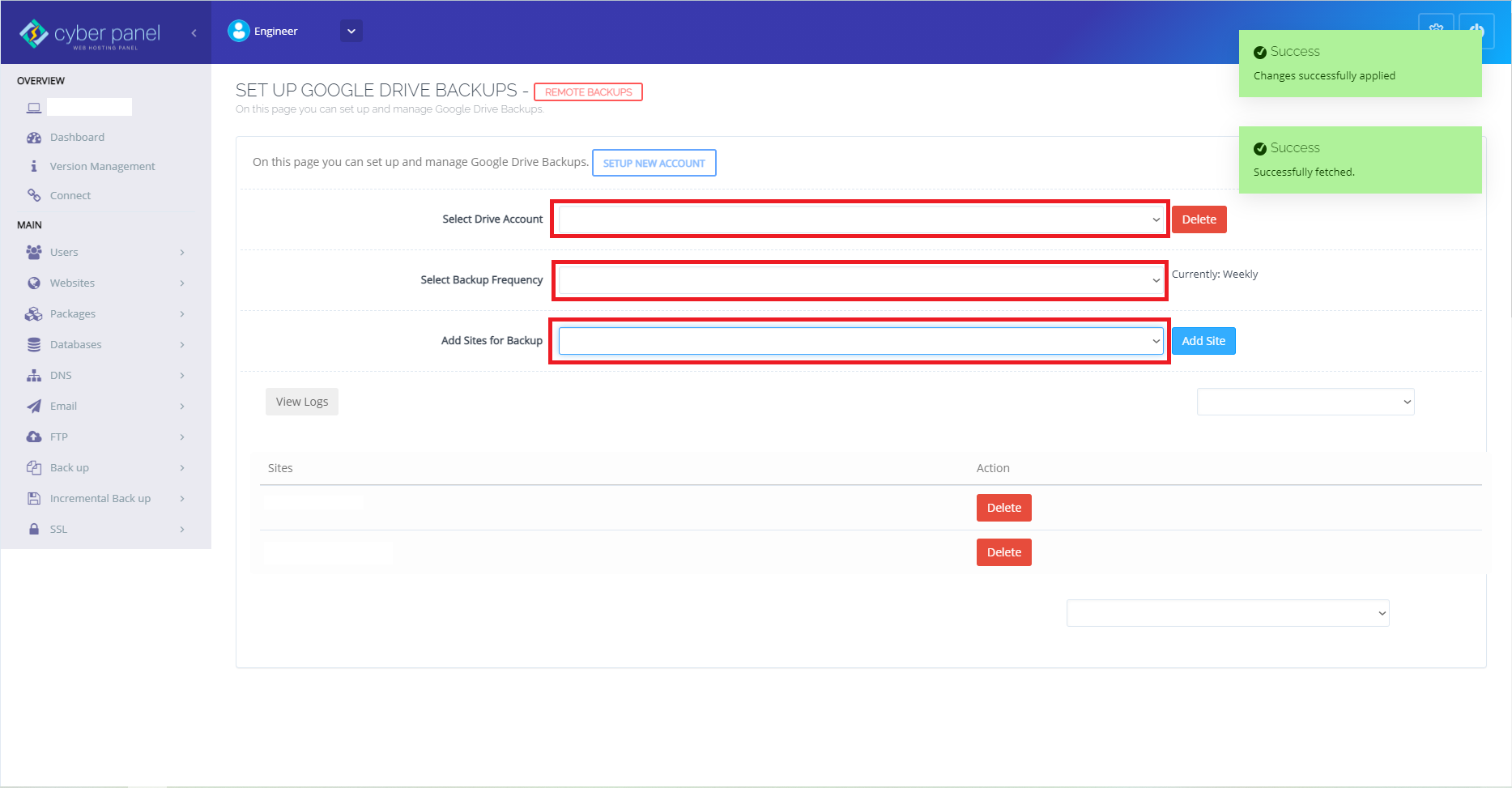Viewport: 1512px width, 788px height.
Task: Click the Email paper plane icon
Action: (34, 406)
